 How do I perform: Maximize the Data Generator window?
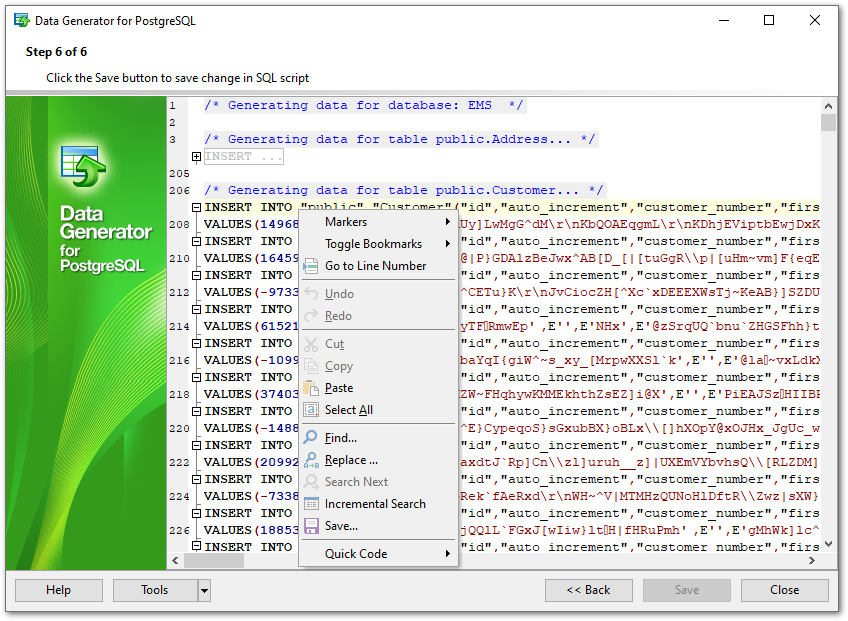[x=768, y=21]
